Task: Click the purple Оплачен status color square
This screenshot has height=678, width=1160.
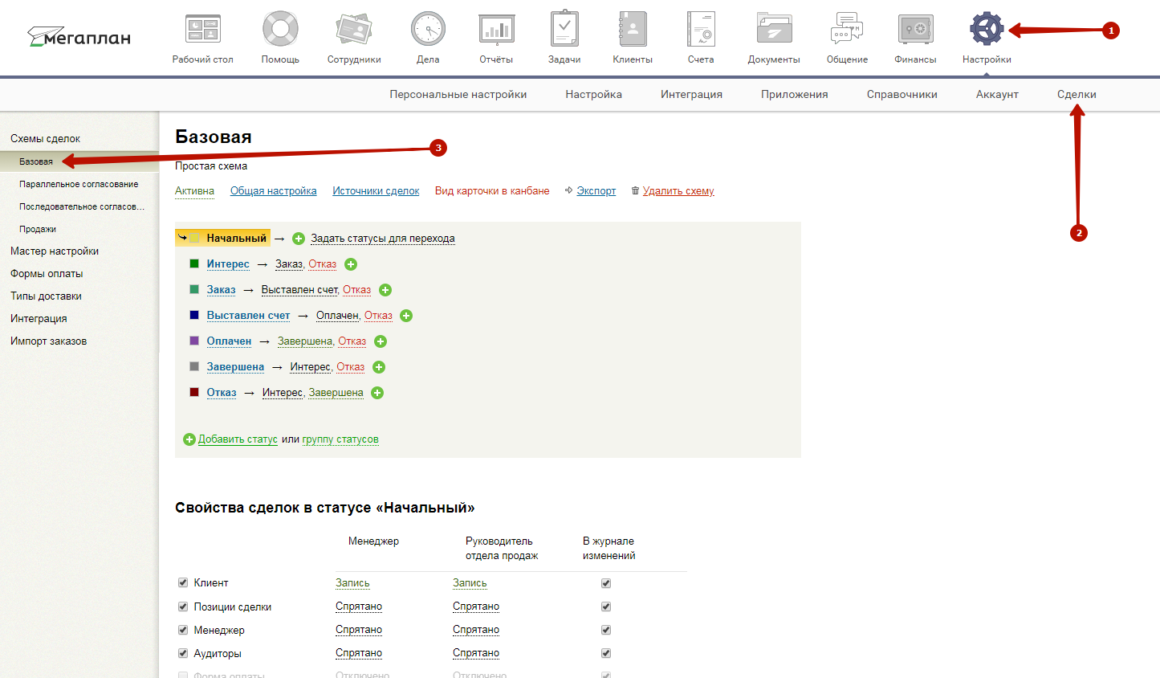Action: [195, 341]
